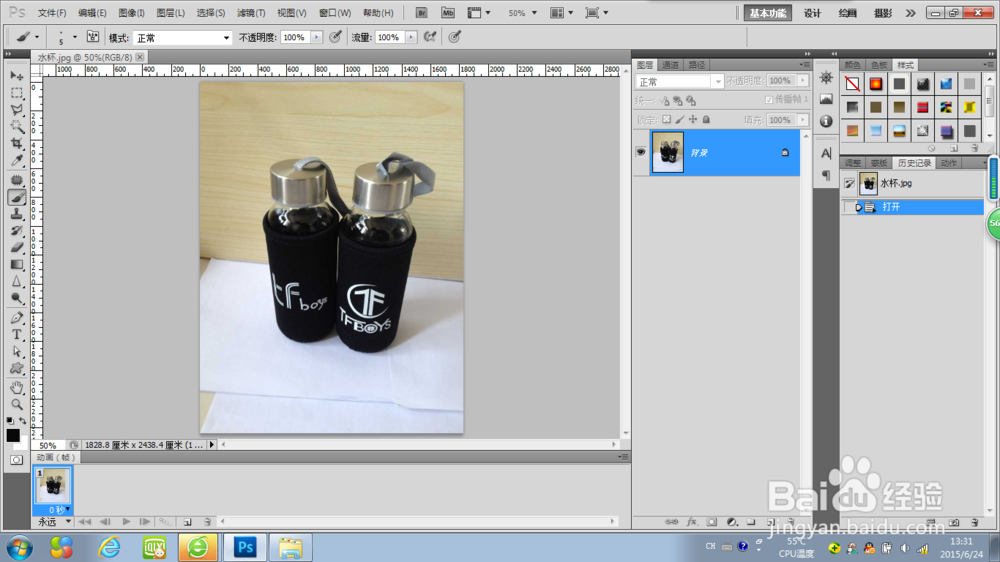Toggle Quick Mask mode
Screen dimensions: 1000x562
17,459
